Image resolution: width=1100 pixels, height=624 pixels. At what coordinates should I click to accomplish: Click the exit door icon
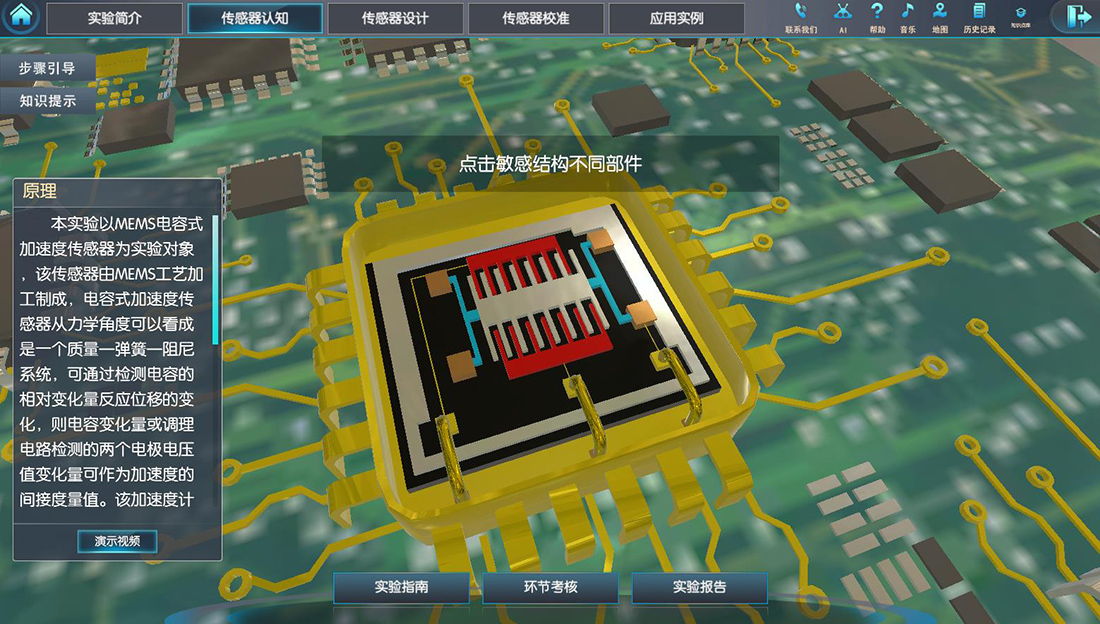point(1078,17)
